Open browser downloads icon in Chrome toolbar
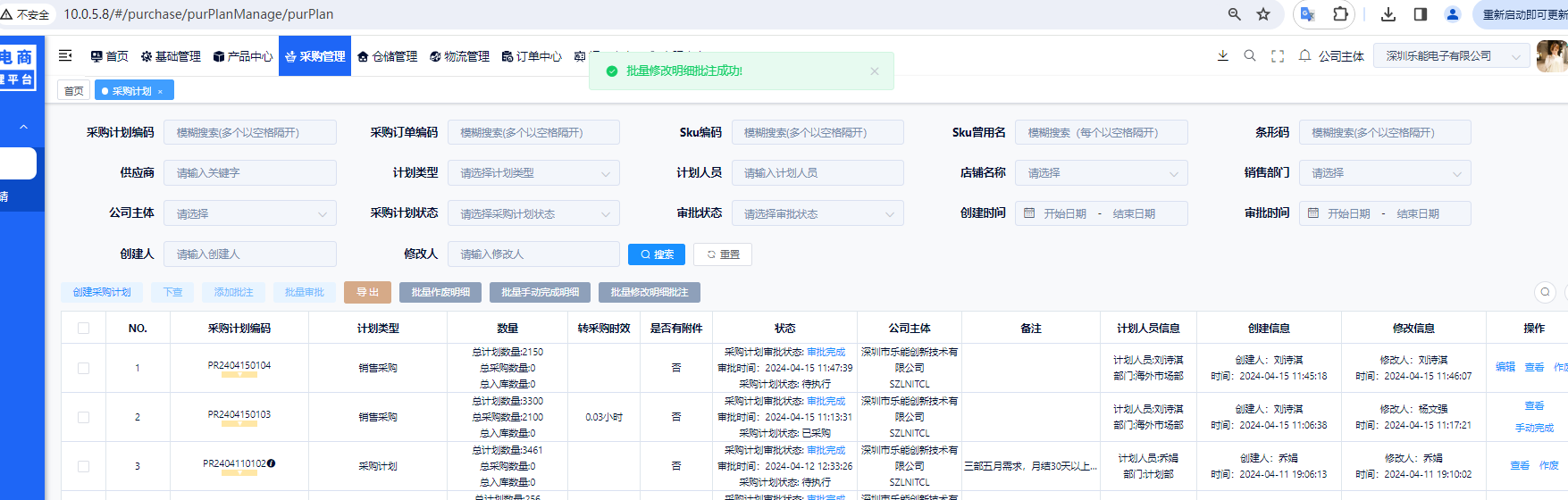Screen dimensions: 1568x500 click(x=1388, y=14)
